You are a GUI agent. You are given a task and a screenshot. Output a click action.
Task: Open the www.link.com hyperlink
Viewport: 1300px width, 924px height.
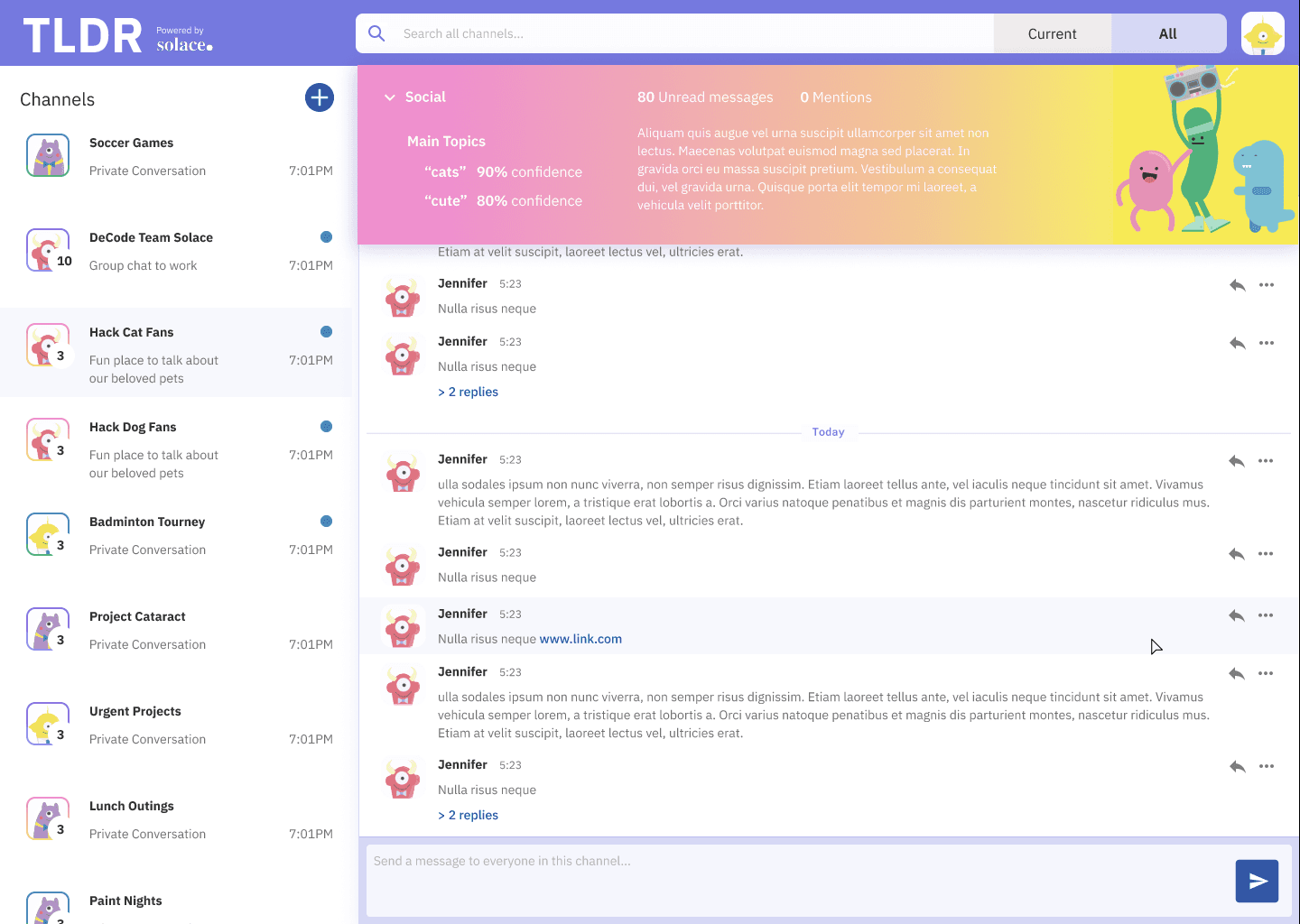580,639
